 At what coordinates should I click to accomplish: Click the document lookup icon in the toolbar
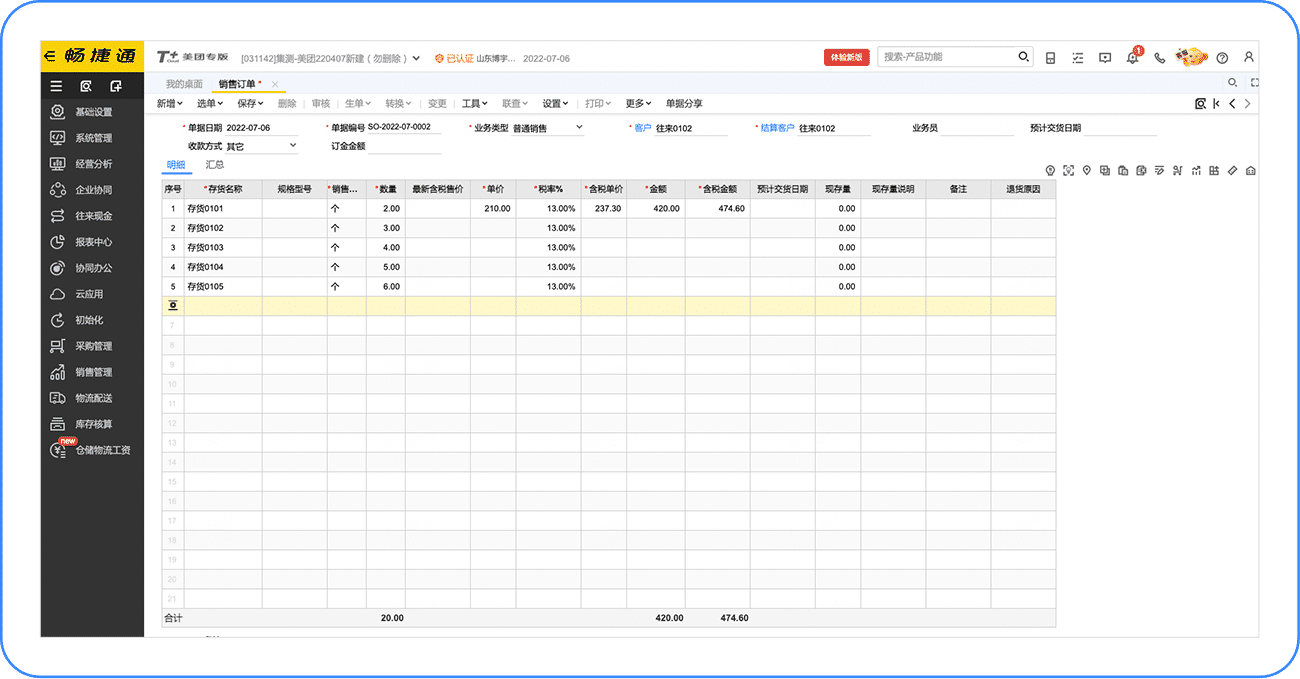[x=1200, y=103]
